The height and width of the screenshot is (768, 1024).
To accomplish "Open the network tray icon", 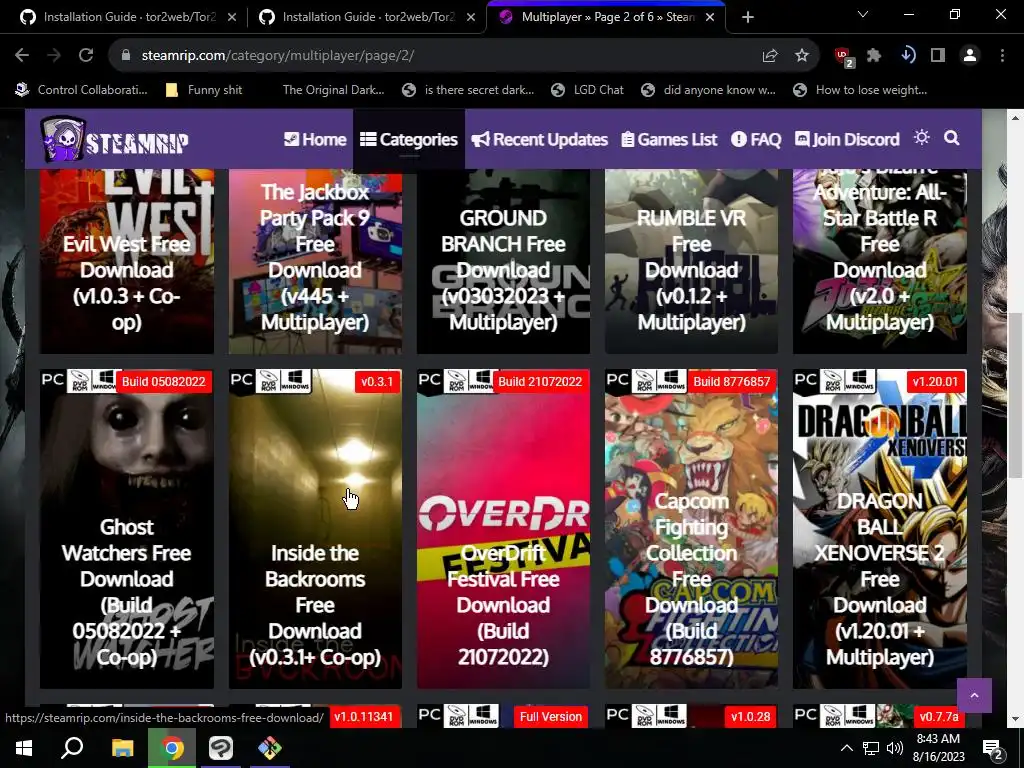I will pyautogui.click(x=871, y=748).
